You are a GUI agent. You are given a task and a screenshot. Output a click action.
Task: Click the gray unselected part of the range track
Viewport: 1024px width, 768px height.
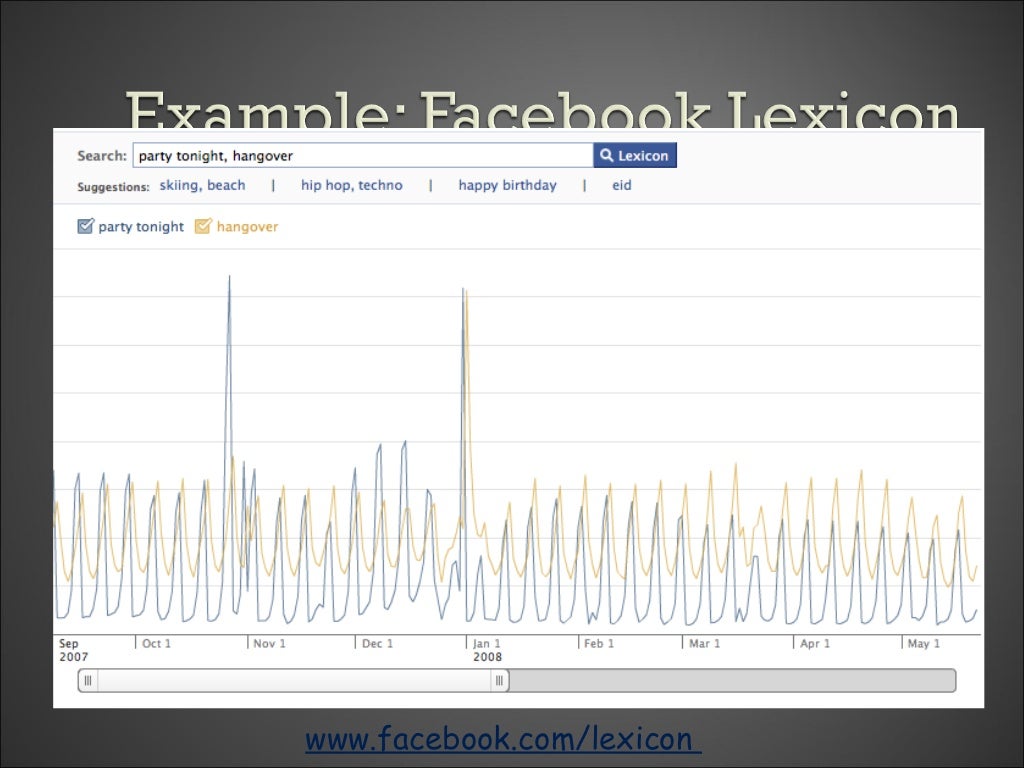(732, 680)
